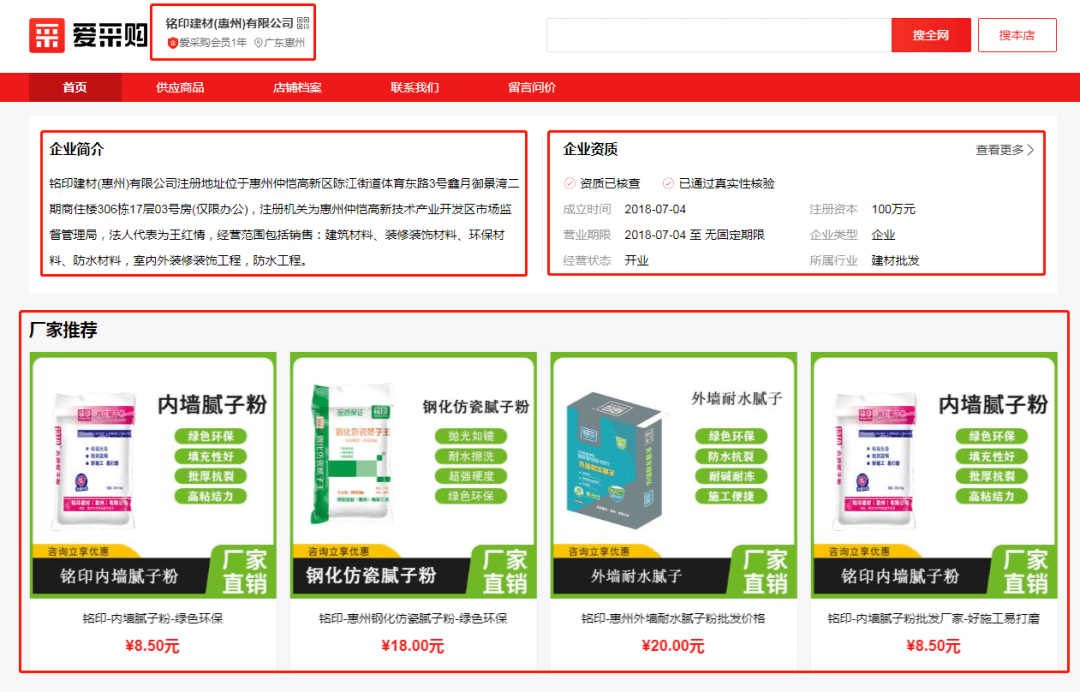Open 外墙耐水腻子 product image

click(674, 475)
